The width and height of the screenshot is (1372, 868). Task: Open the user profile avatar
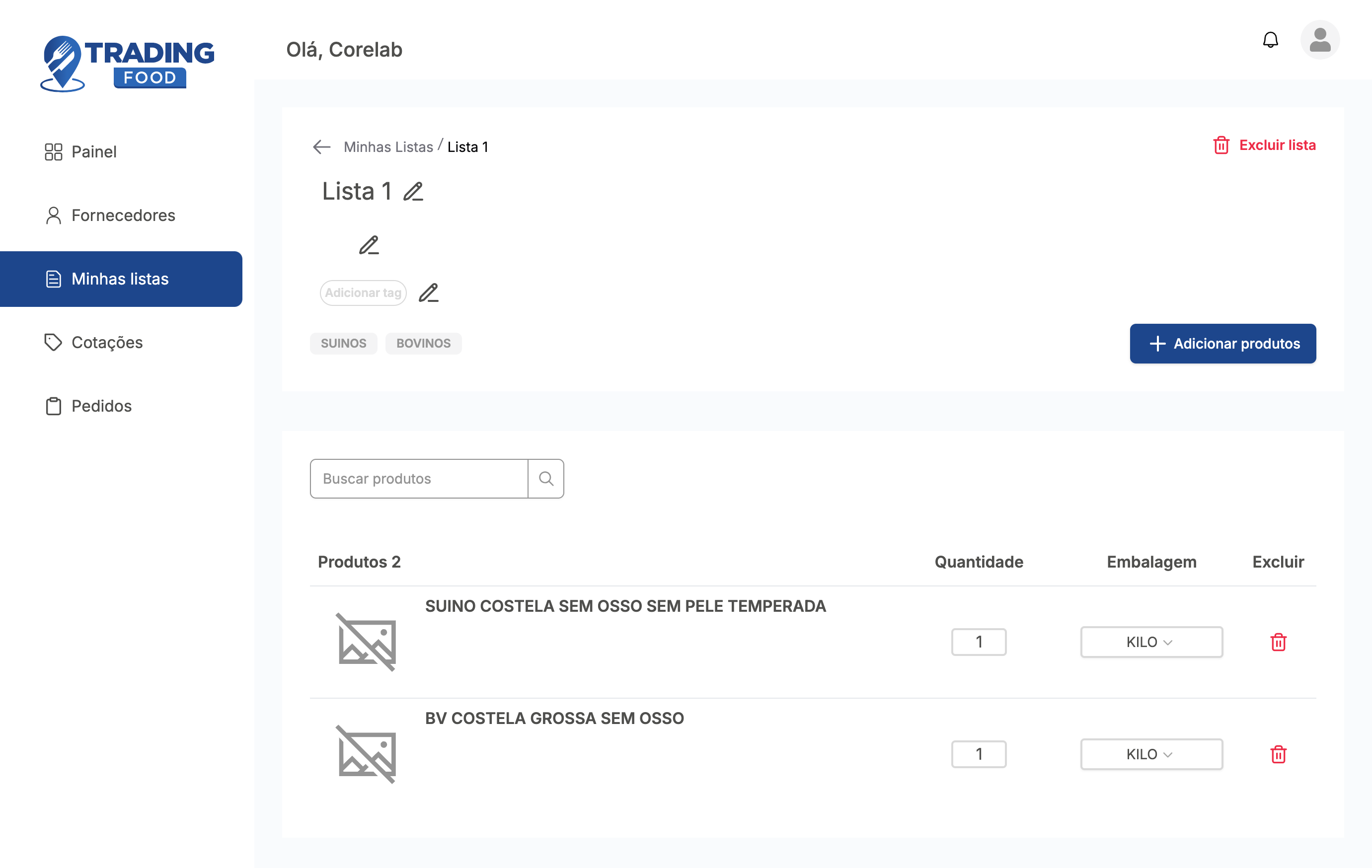click(1319, 40)
